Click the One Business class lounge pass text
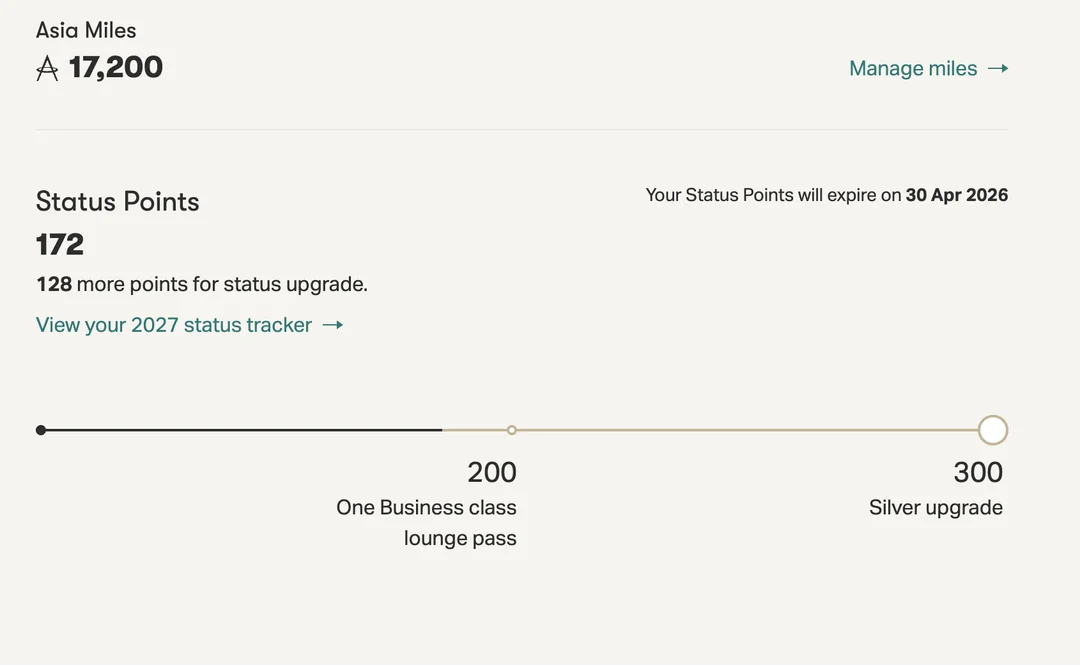Screen dimensions: 1080x665 (428, 522)
